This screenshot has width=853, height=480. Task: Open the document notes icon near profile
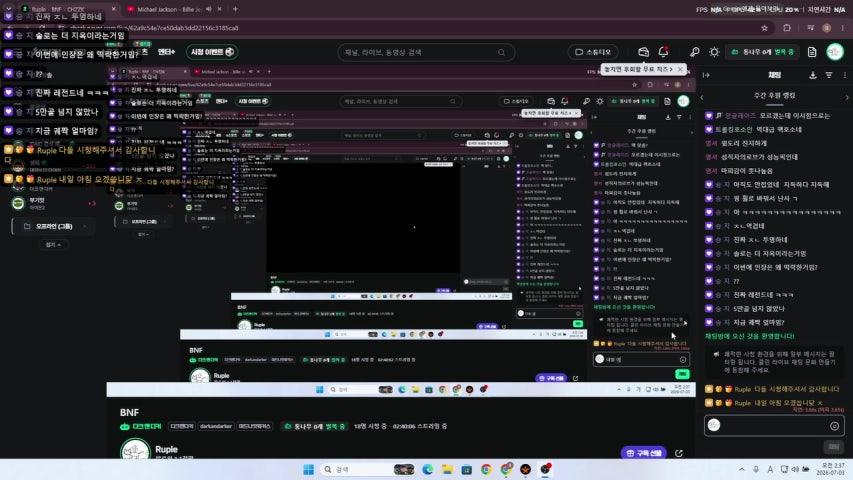pos(812,52)
